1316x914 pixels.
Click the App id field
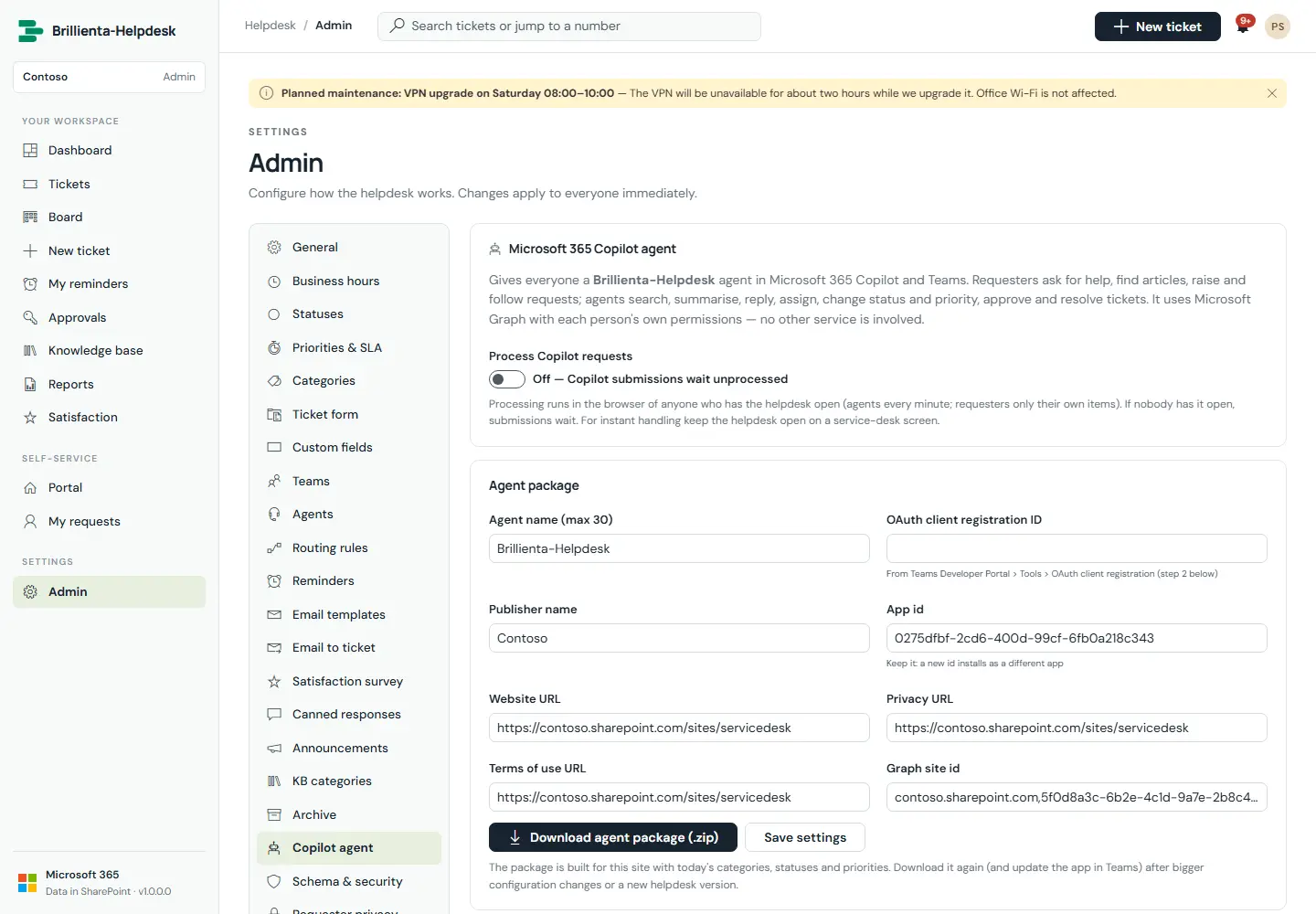pyautogui.click(x=1077, y=638)
